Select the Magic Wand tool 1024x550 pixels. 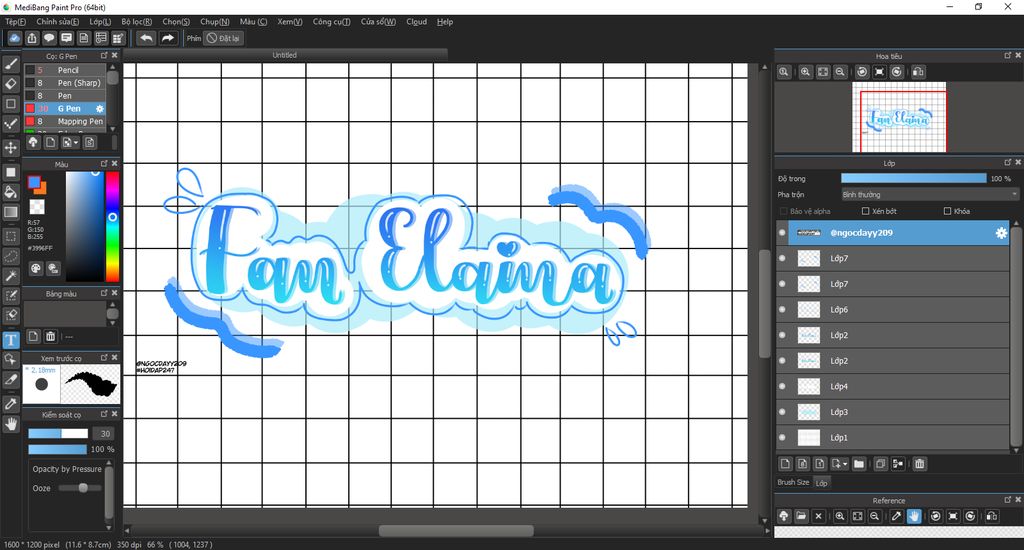[x=10, y=276]
